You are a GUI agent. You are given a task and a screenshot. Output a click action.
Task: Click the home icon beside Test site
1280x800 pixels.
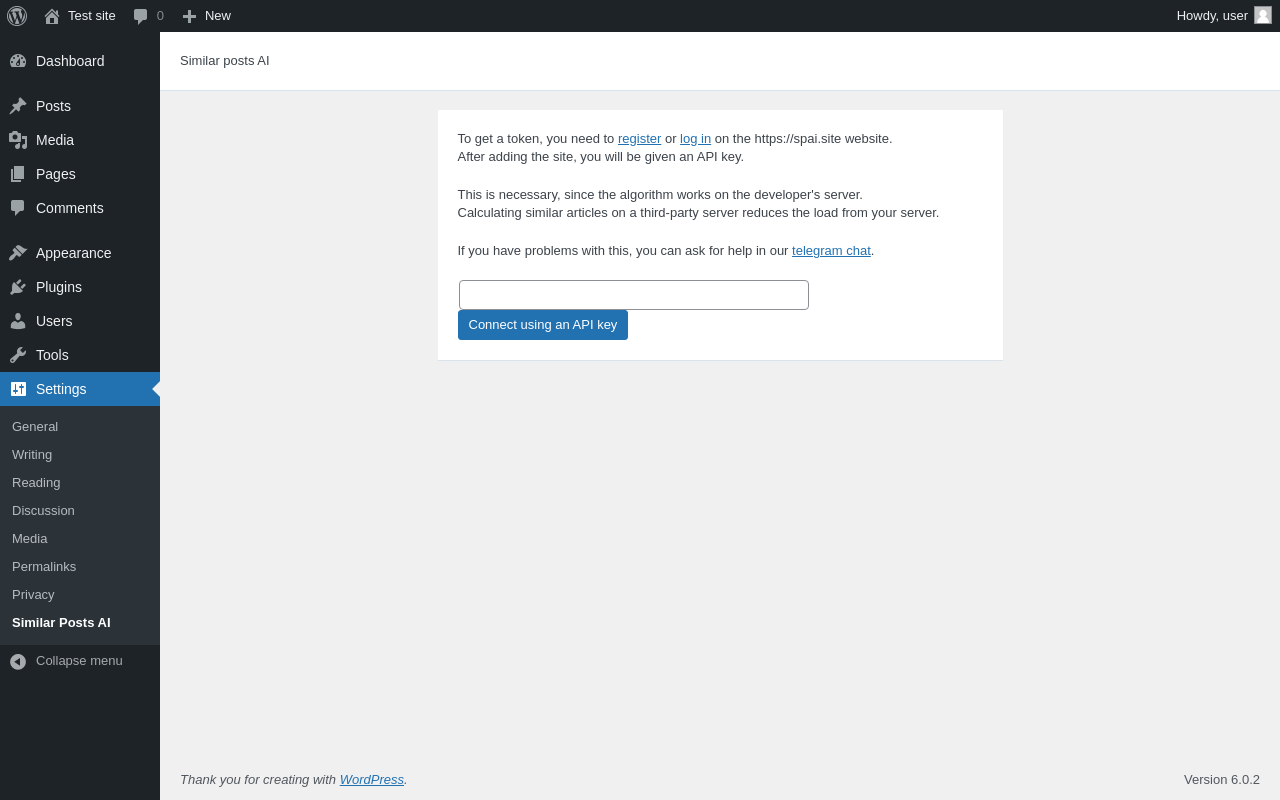point(52,16)
